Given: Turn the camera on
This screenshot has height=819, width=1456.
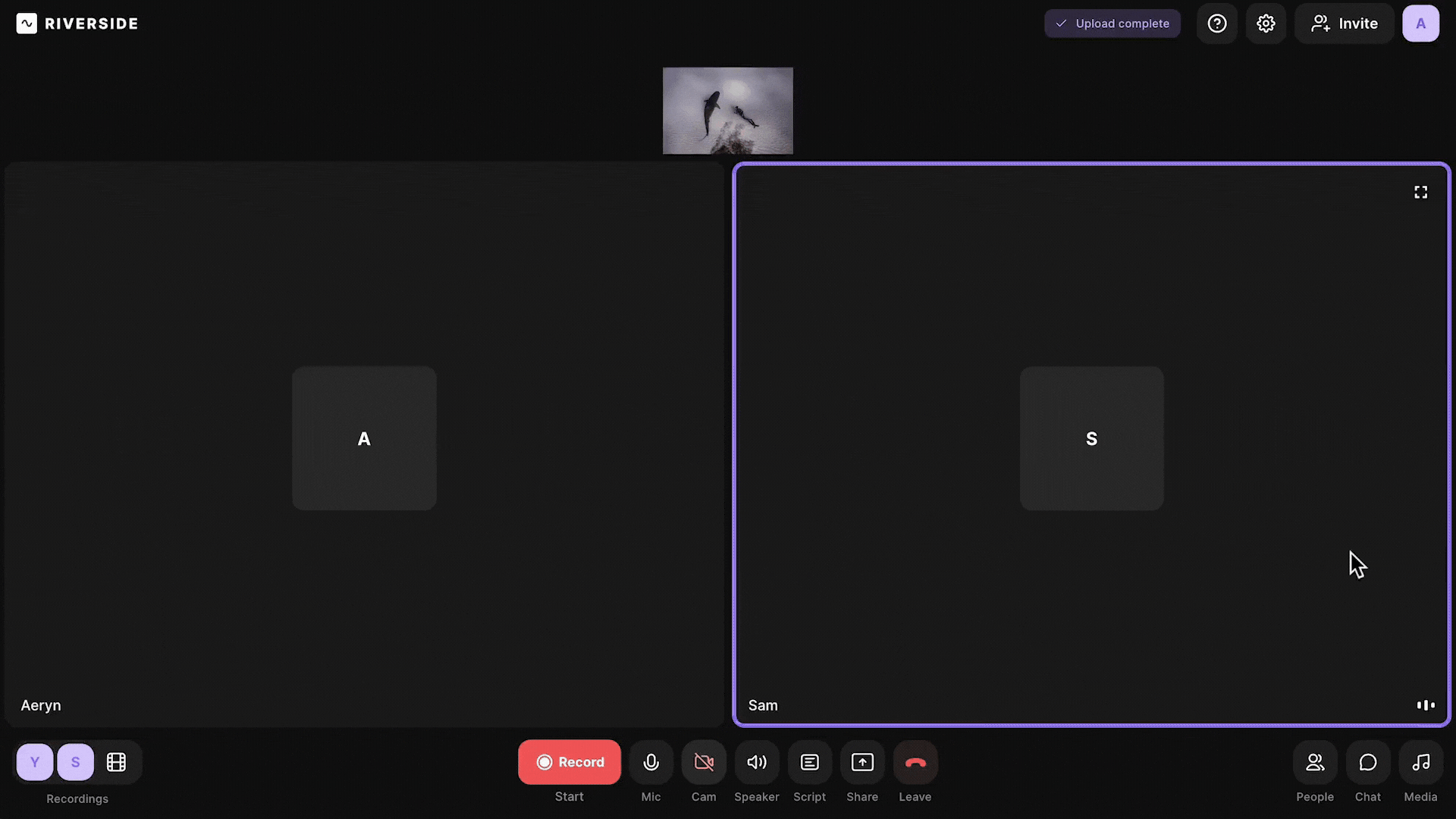Looking at the screenshot, I should [x=704, y=762].
